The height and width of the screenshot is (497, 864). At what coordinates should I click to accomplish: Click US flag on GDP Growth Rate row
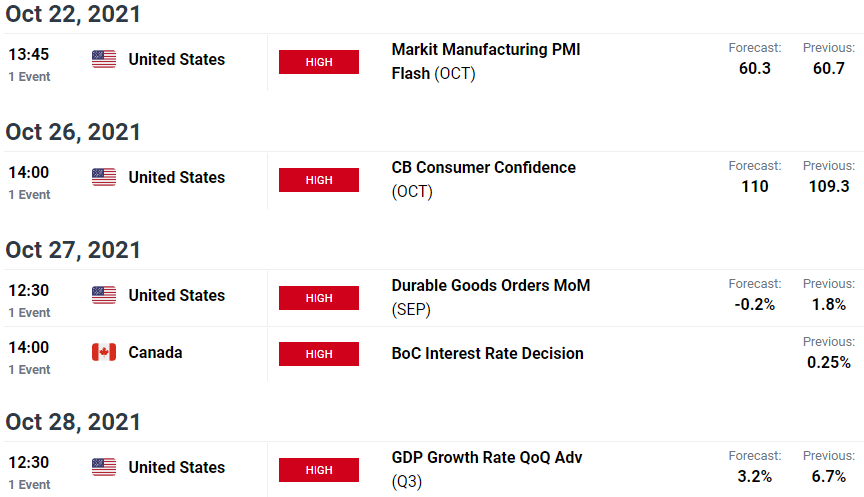coord(104,467)
